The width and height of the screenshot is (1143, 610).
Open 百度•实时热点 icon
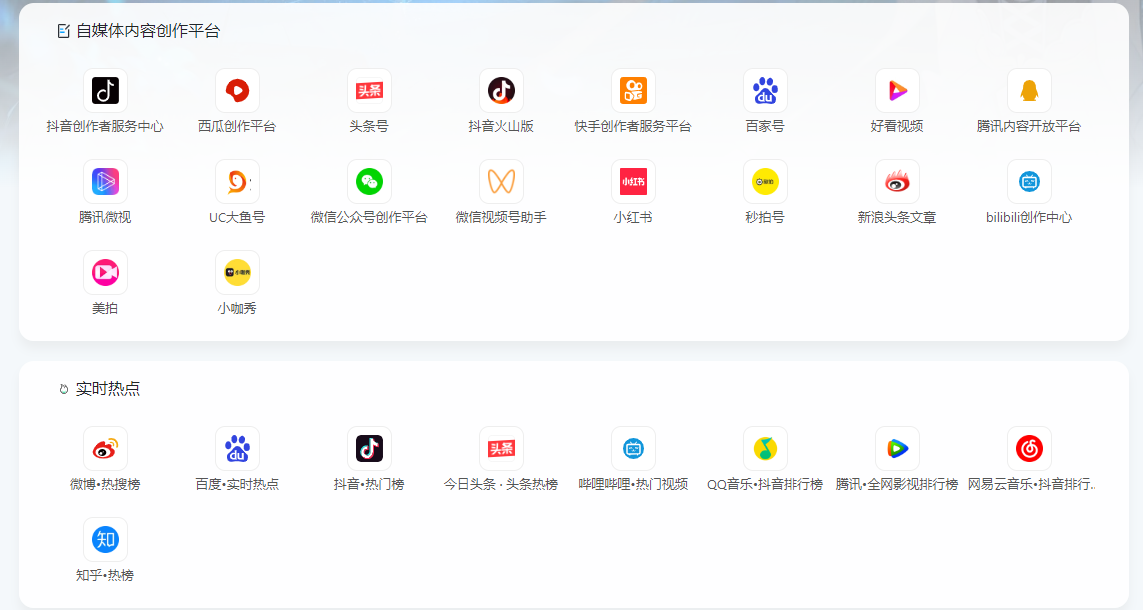237,448
